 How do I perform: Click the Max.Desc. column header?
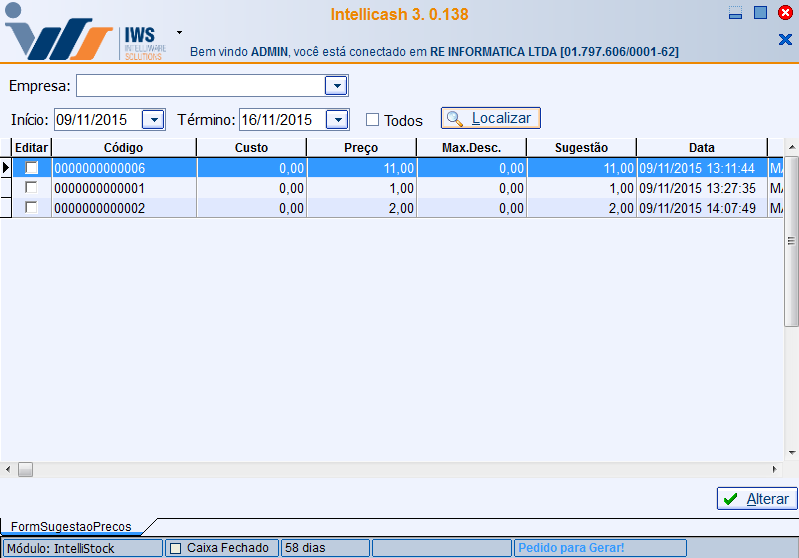coord(471,148)
